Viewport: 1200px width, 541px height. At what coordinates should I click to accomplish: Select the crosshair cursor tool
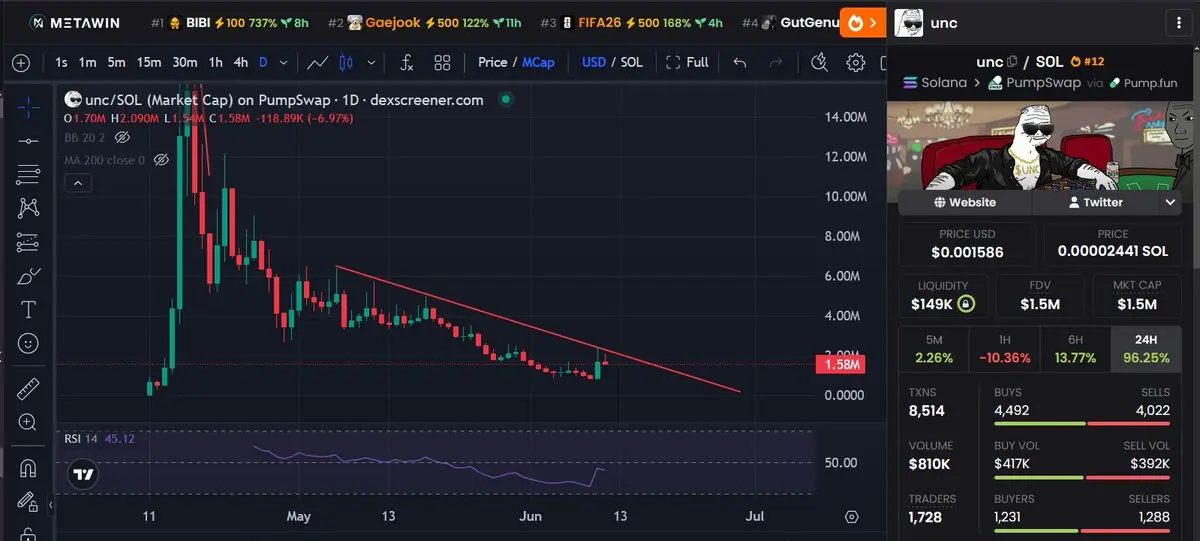pyautogui.click(x=28, y=106)
